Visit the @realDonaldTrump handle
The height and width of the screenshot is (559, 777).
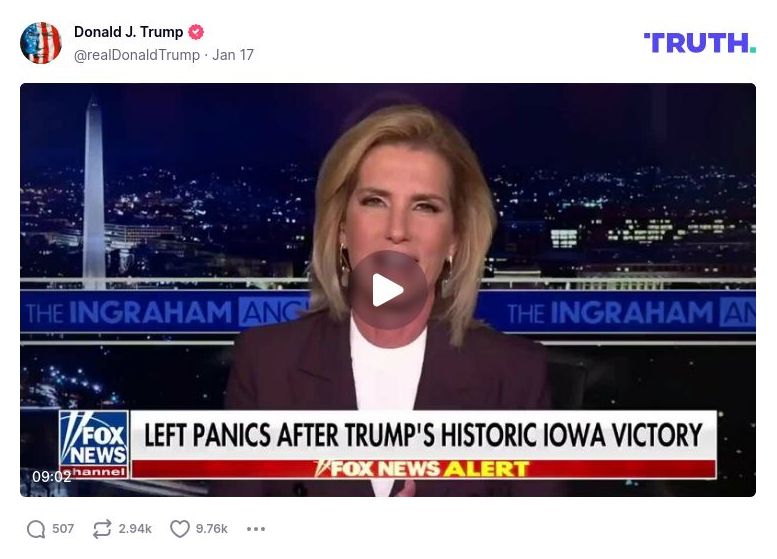[137, 55]
